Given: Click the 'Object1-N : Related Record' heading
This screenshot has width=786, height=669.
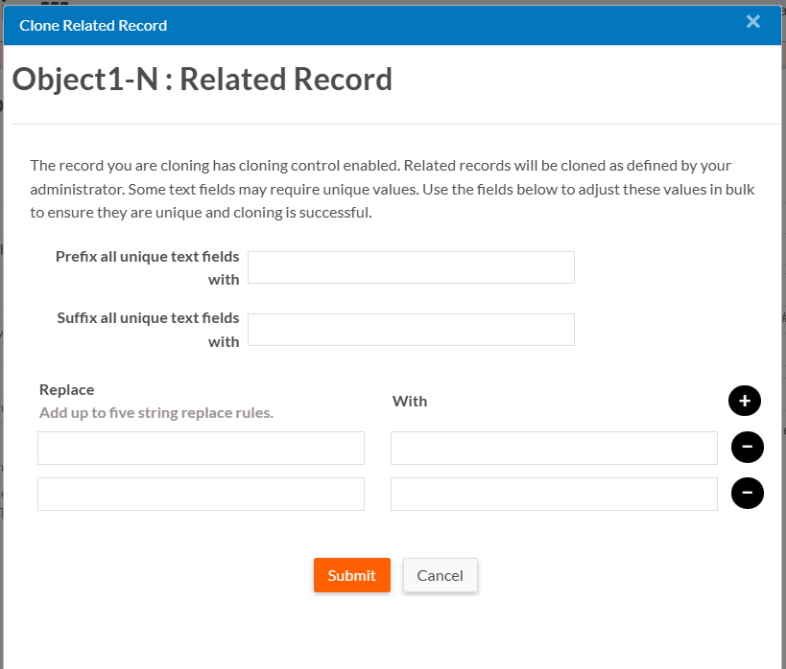Looking at the screenshot, I should [x=202, y=80].
